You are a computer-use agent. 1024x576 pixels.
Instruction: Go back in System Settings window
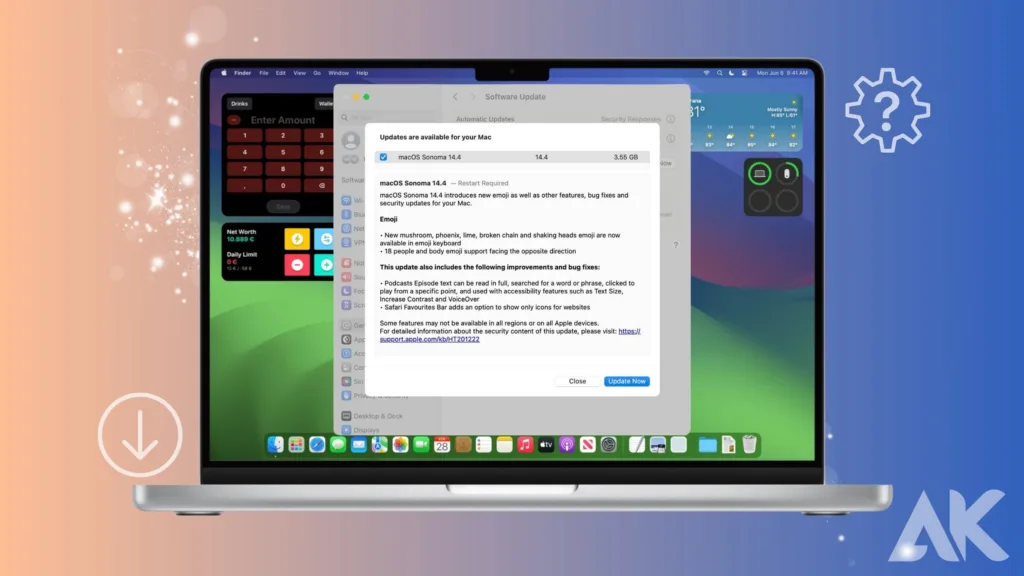pos(455,97)
